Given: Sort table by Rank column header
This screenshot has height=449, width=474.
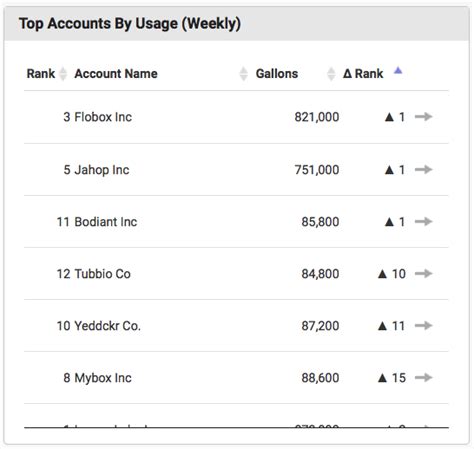Looking at the screenshot, I should [x=41, y=74].
